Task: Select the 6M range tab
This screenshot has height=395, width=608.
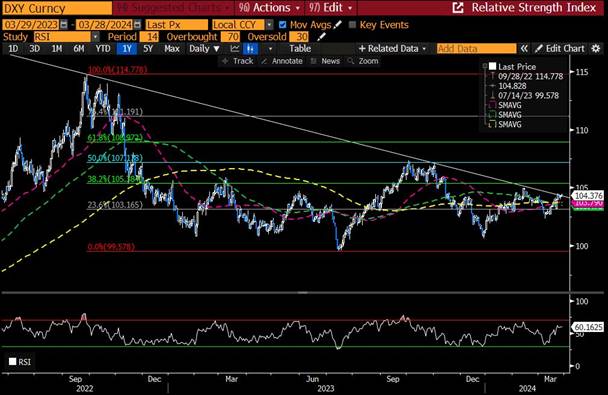Action: 79,48
